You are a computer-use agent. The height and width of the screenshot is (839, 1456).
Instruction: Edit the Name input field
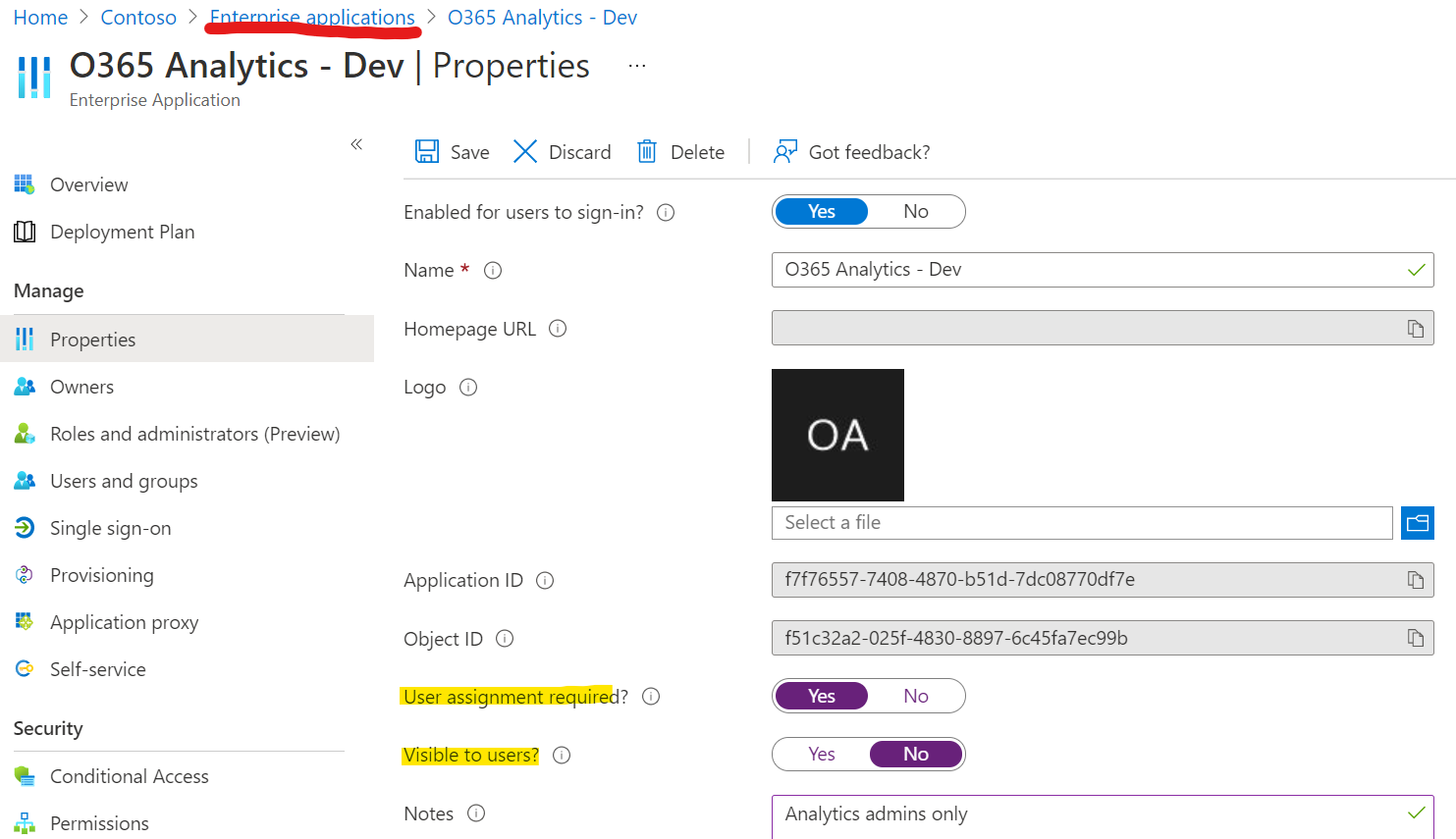pyautogui.click(x=1103, y=270)
